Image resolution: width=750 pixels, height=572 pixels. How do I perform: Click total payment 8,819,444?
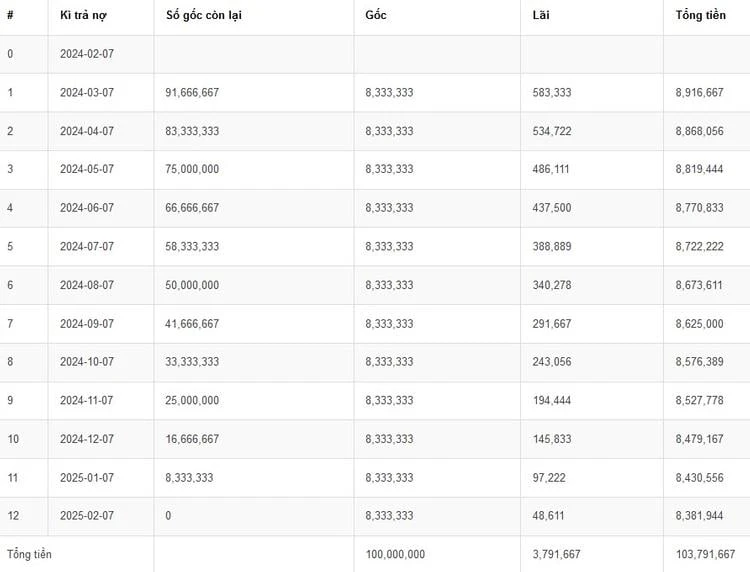(699, 170)
